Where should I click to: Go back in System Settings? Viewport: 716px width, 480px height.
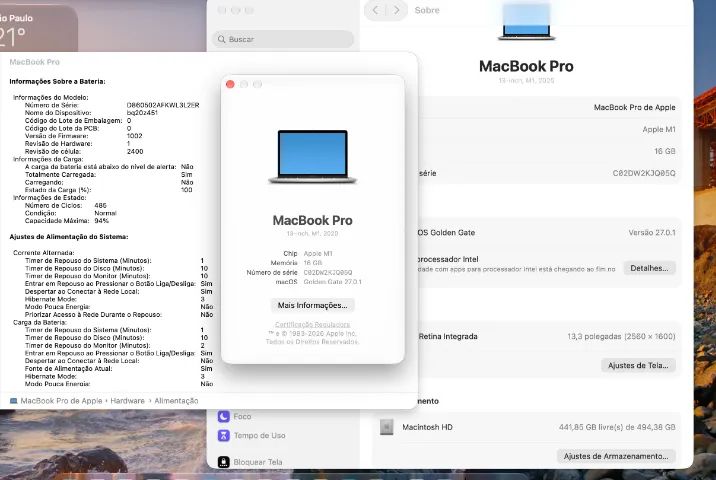(x=375, y=10)
